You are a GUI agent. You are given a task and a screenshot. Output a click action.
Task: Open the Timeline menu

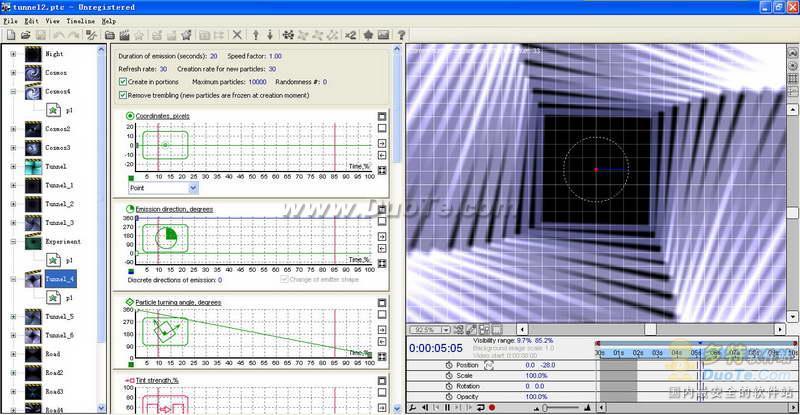click(x=81, y=21)
